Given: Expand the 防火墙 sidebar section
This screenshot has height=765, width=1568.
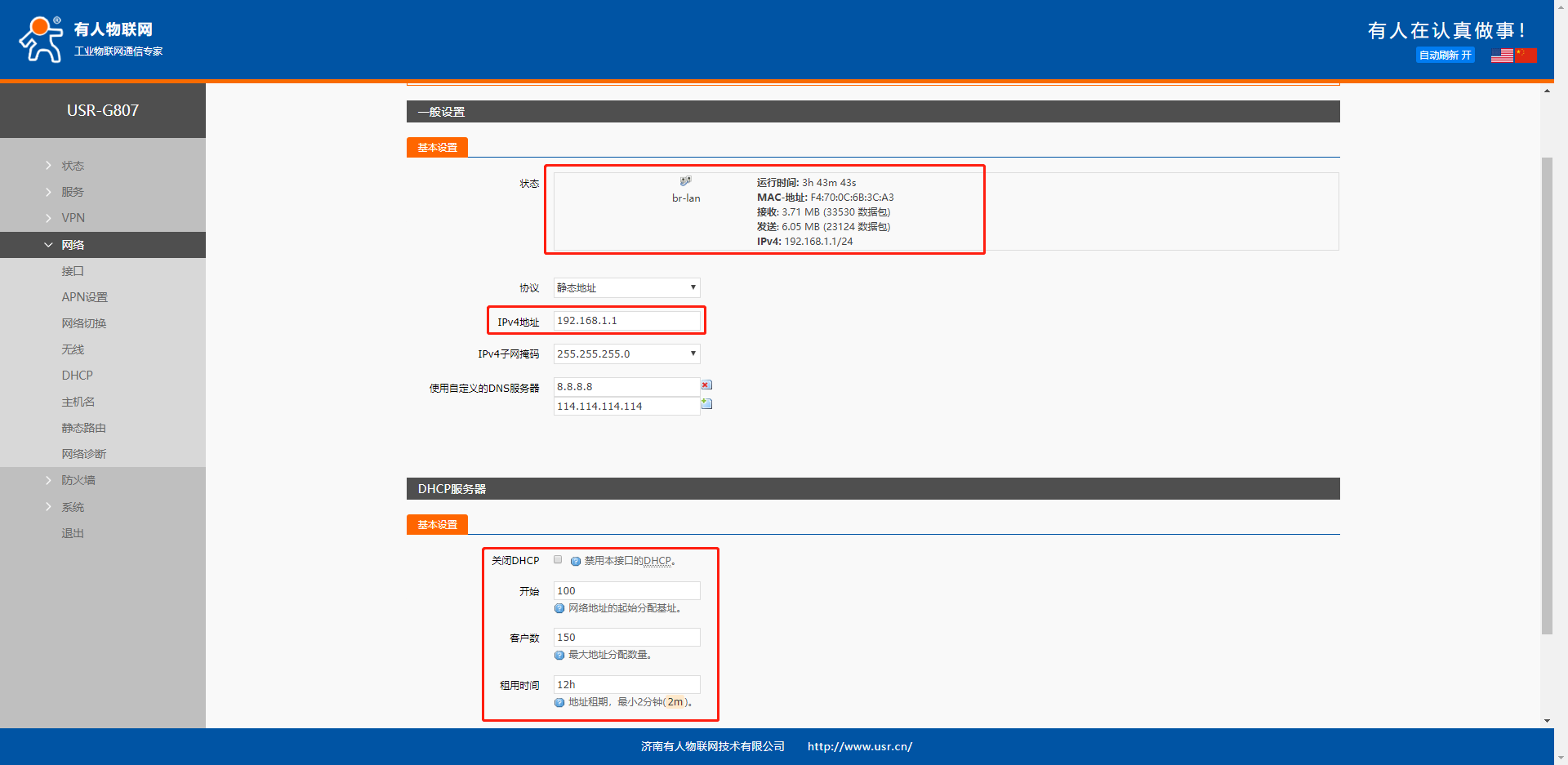Looking at the screenshot, I should [78, 480].
